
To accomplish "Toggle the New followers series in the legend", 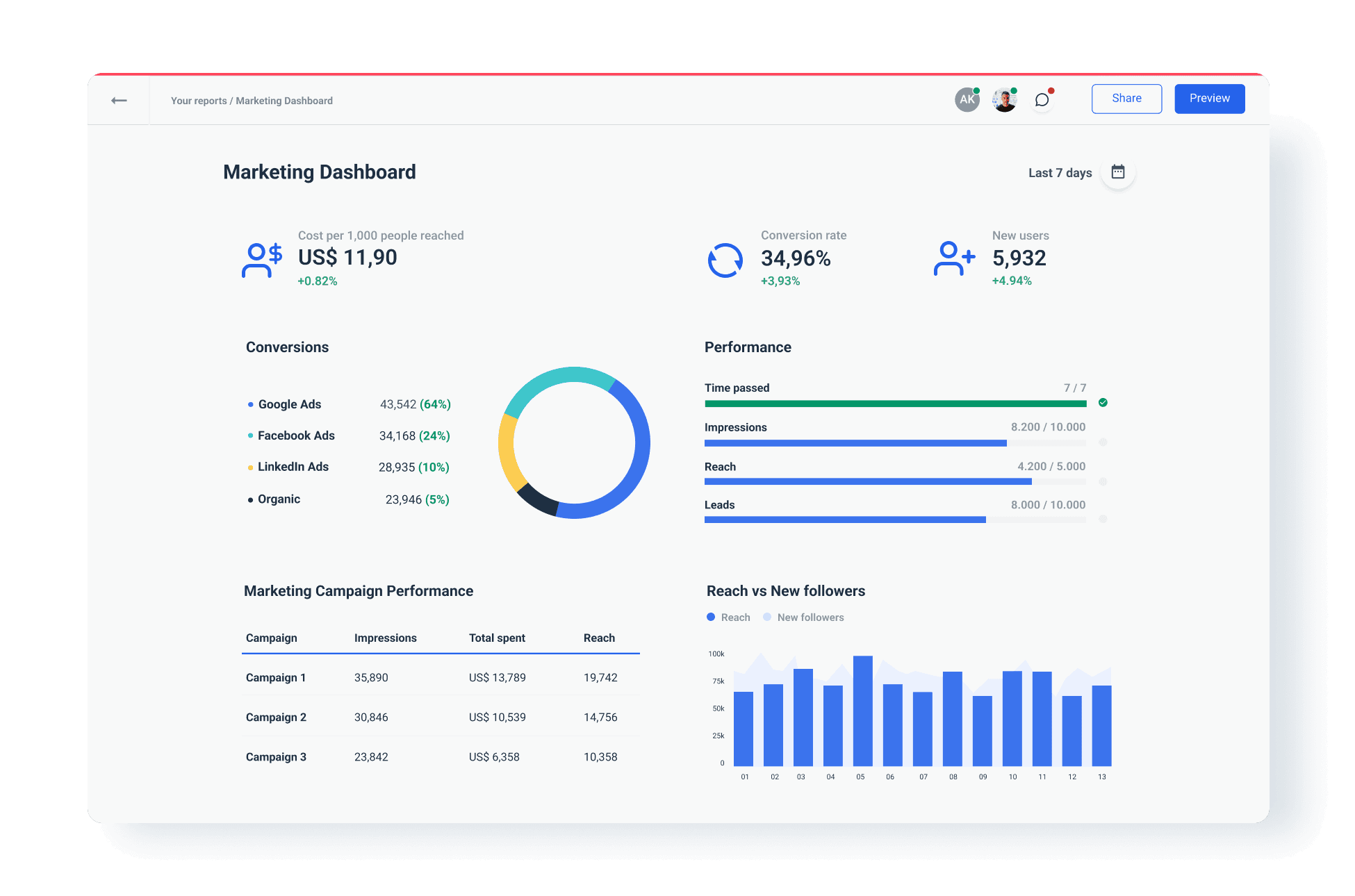I will point(803,617).
